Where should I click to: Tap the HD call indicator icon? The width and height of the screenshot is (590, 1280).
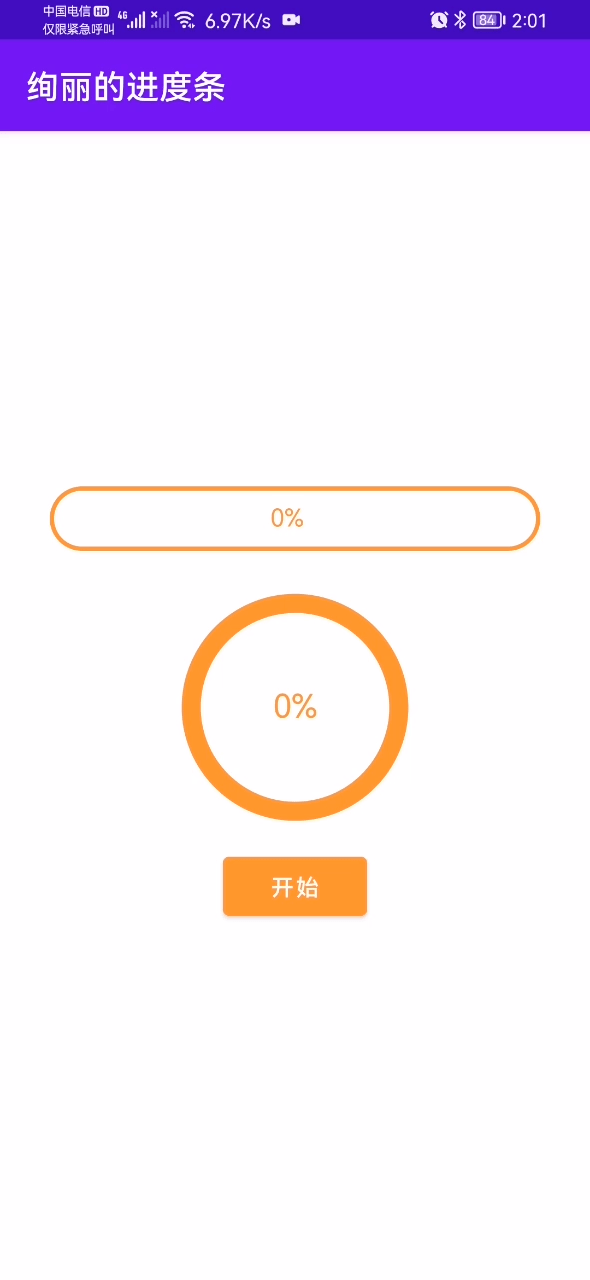(x=101, y=12)
